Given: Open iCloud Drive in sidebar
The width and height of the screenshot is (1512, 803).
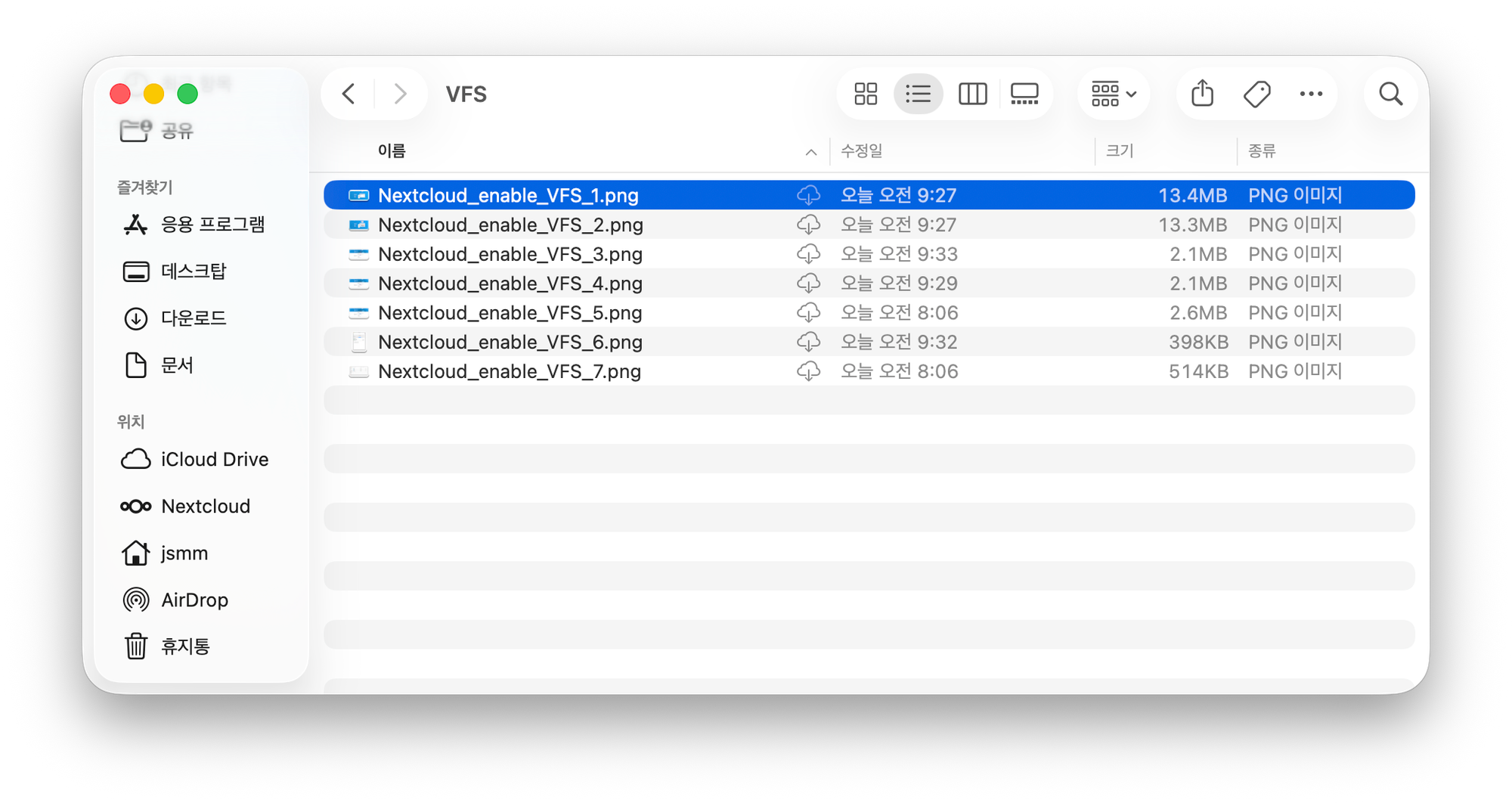Looking at the screenshot, I should pos(214,460).
